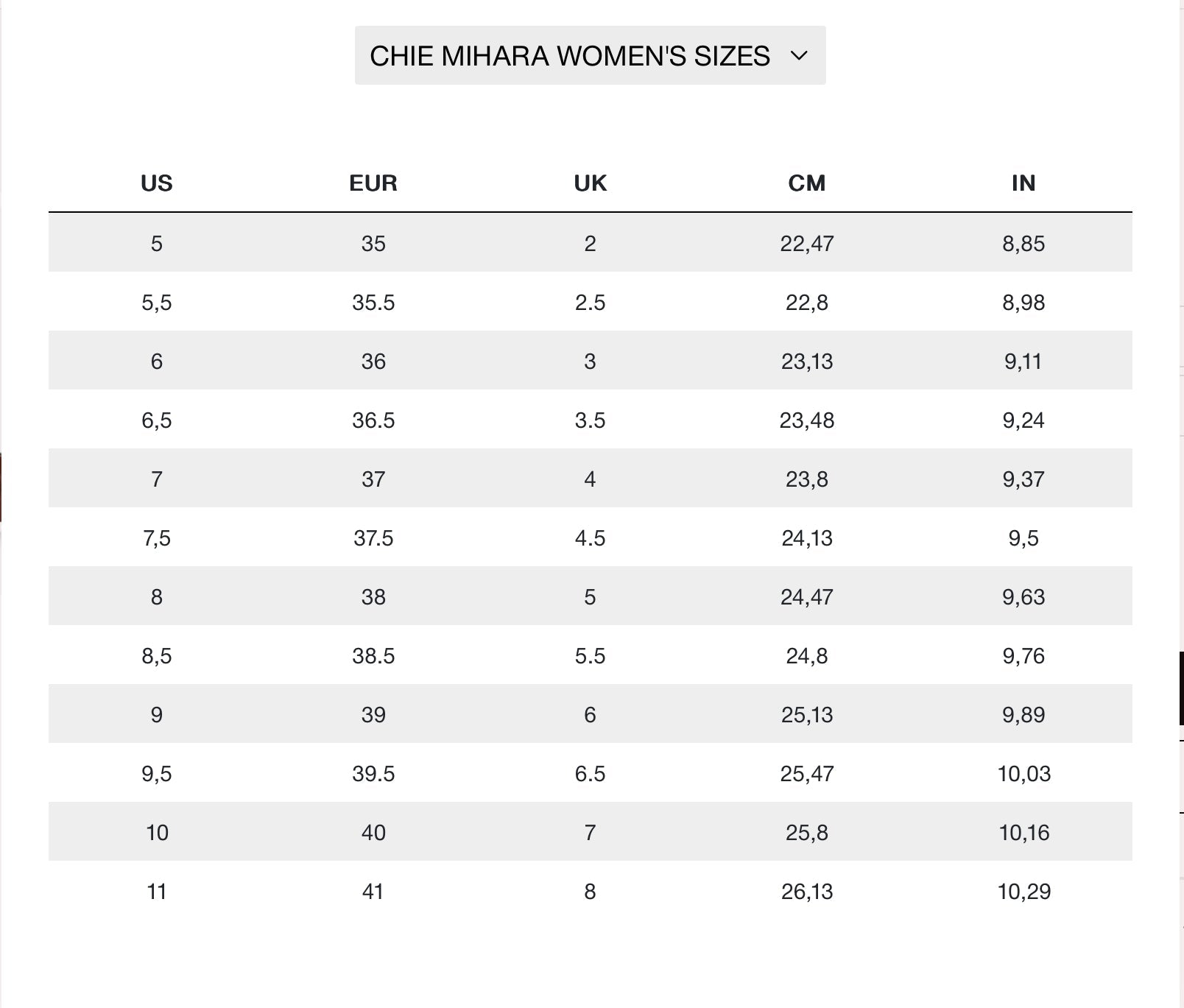Click the 26,13 centimeters cell
The height and width of the screenshot is (1008, 1184).
(806, 892)
